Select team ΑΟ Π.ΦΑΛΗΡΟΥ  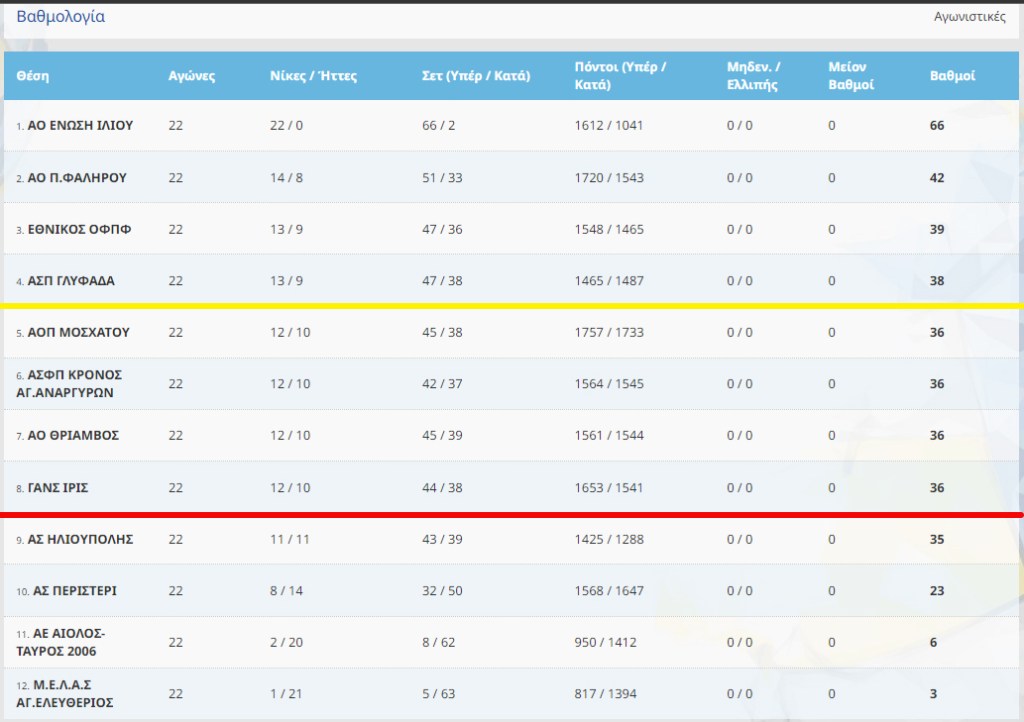77,178
